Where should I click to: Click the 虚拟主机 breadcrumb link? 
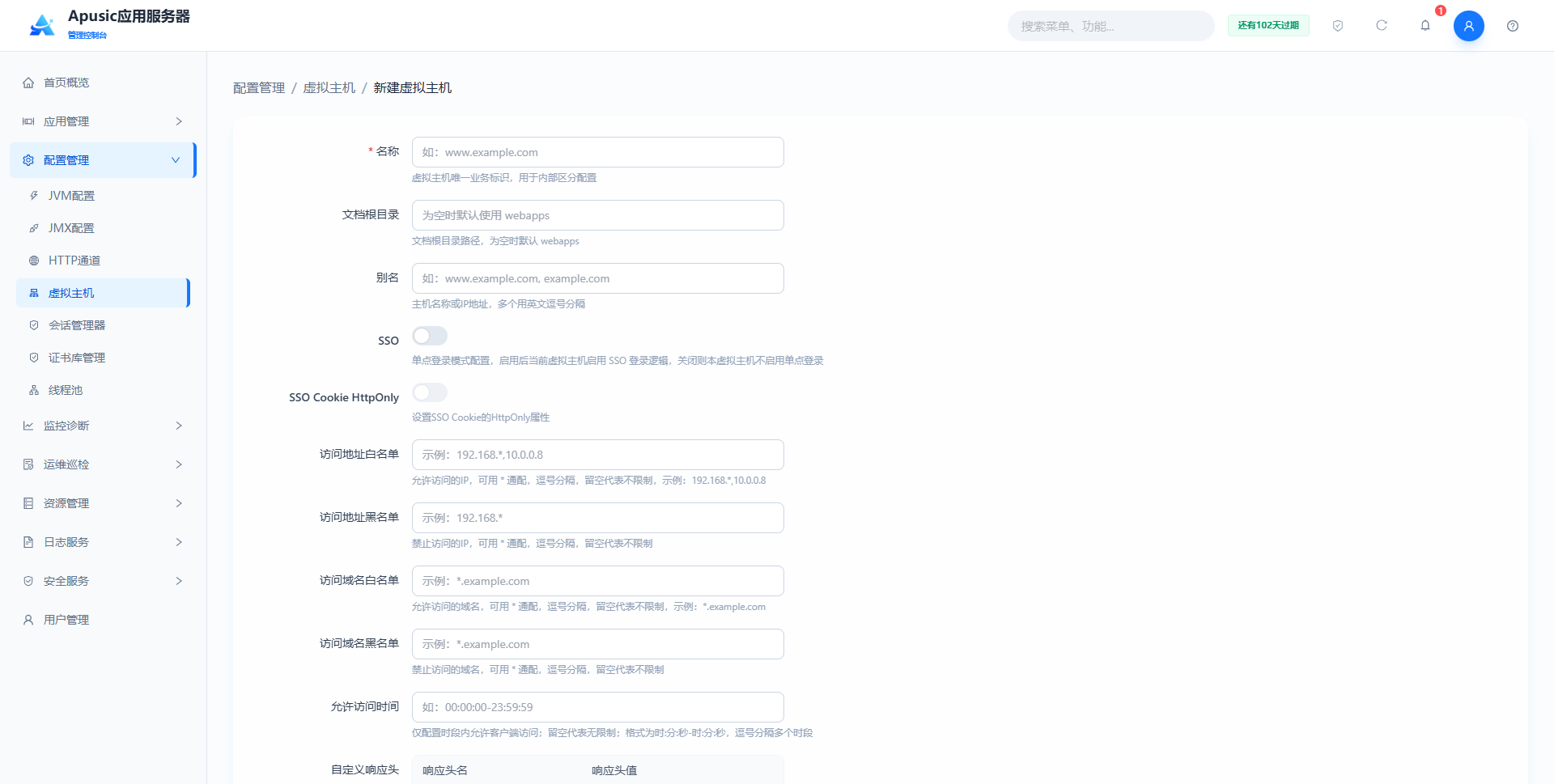coord(329,87)
